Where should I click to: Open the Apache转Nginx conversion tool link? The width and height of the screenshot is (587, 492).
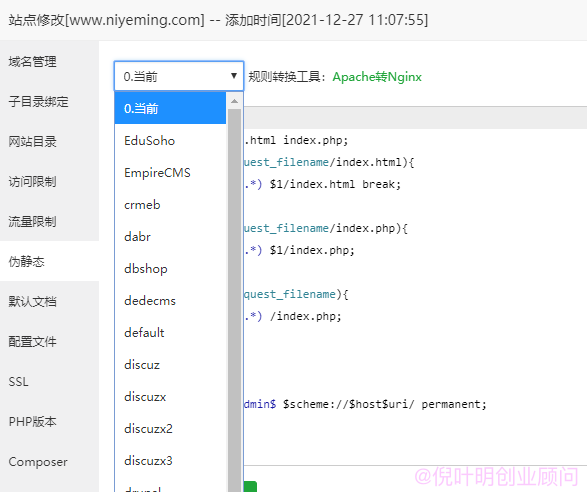377,77
